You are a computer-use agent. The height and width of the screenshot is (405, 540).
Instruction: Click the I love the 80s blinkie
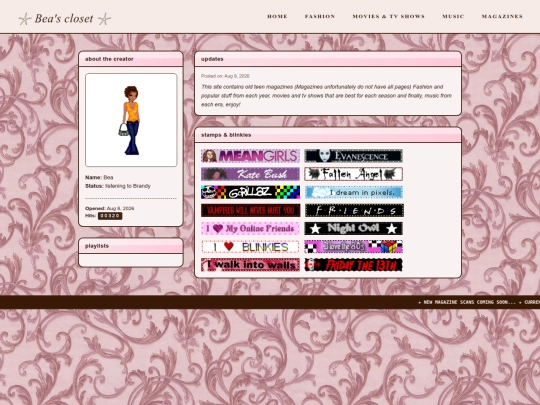(x=353, y=247)
